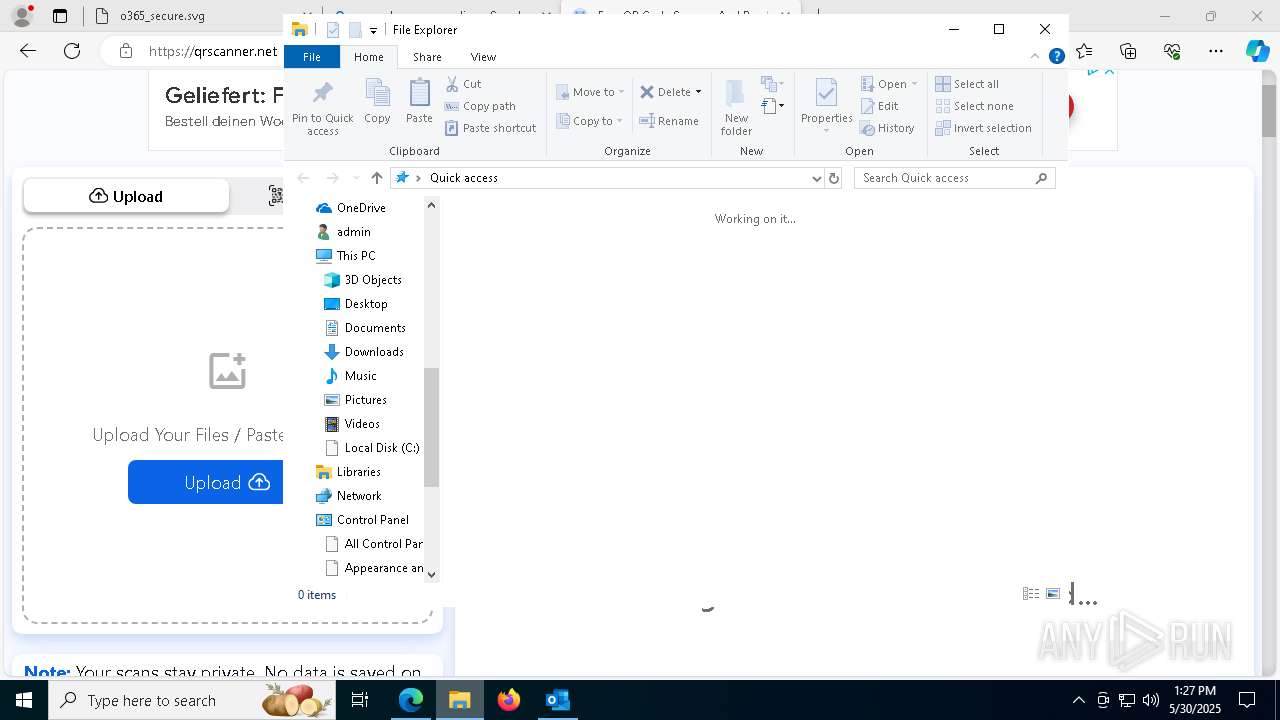Viewport: 1280px width, 720px height.
Task: Select Control Panel in navigation pane
Action: pos(362,520)
